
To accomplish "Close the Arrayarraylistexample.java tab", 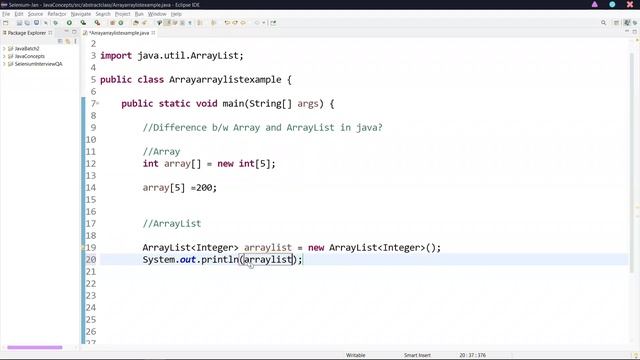I will tap(153, 33).
